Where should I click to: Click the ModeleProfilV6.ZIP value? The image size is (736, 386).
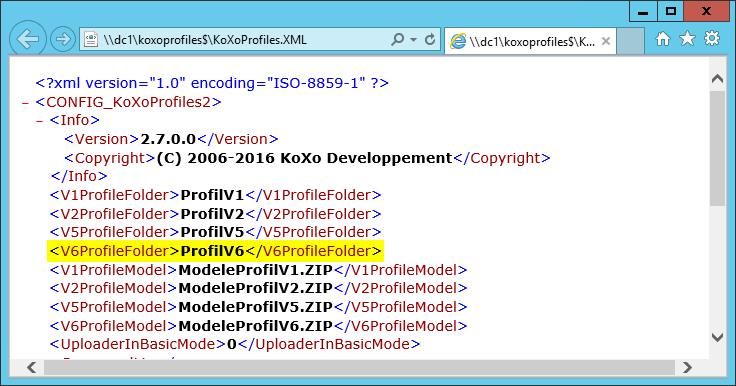click(255, 326)
